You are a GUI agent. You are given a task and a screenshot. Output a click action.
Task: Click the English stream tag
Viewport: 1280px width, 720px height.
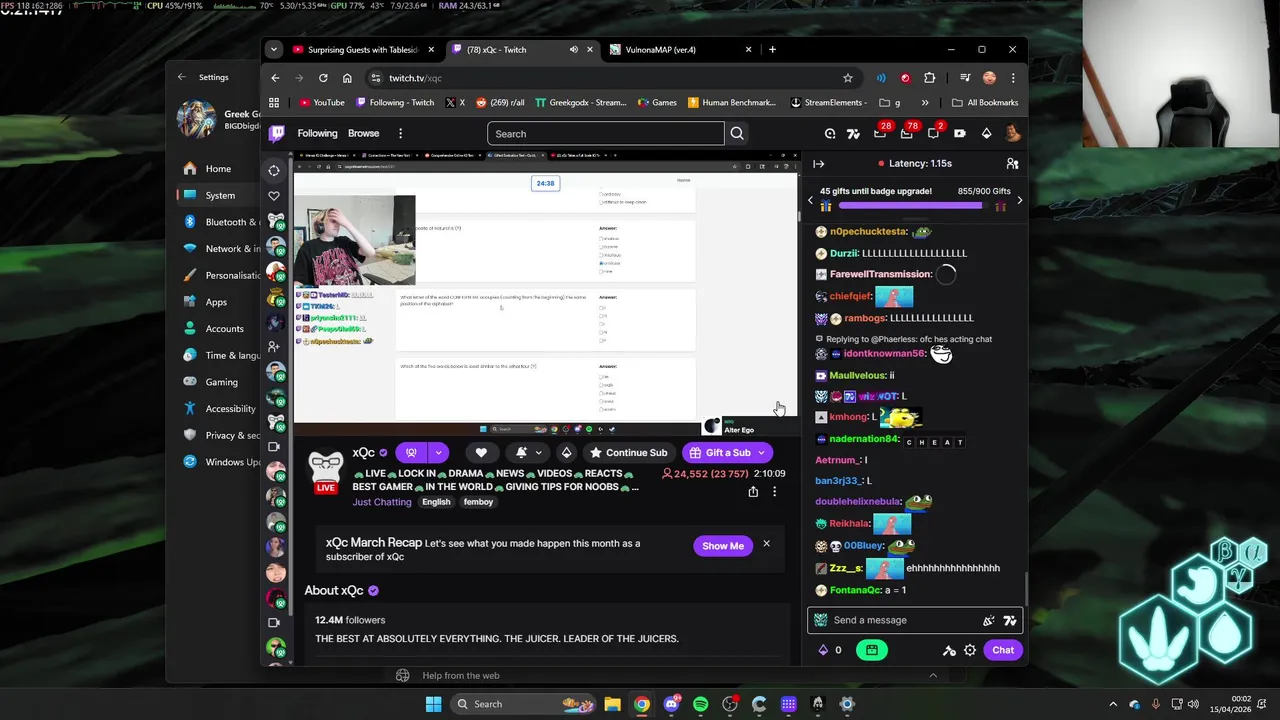(x=436, y=502)
